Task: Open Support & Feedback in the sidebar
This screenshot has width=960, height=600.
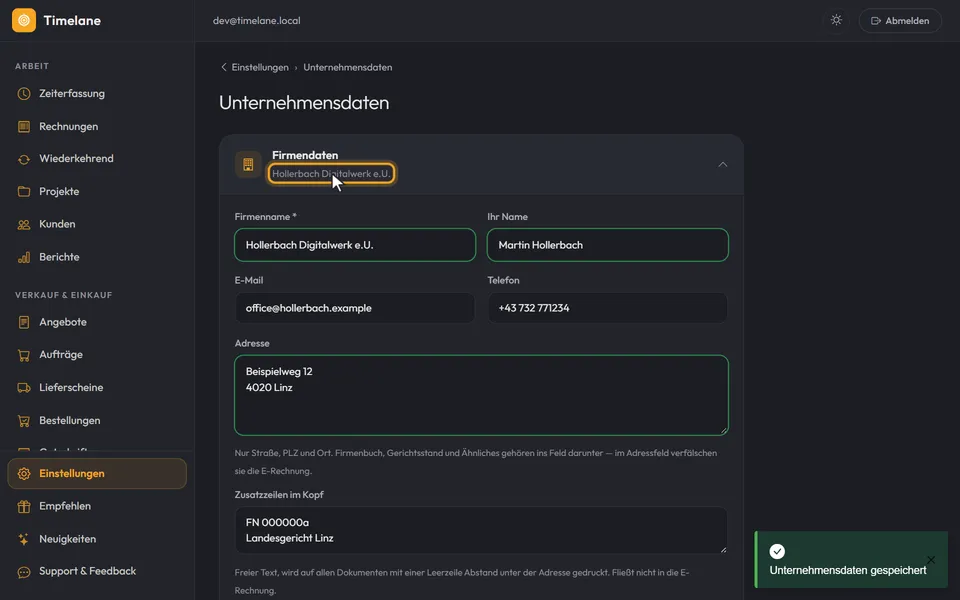Action: click(97, 571)
